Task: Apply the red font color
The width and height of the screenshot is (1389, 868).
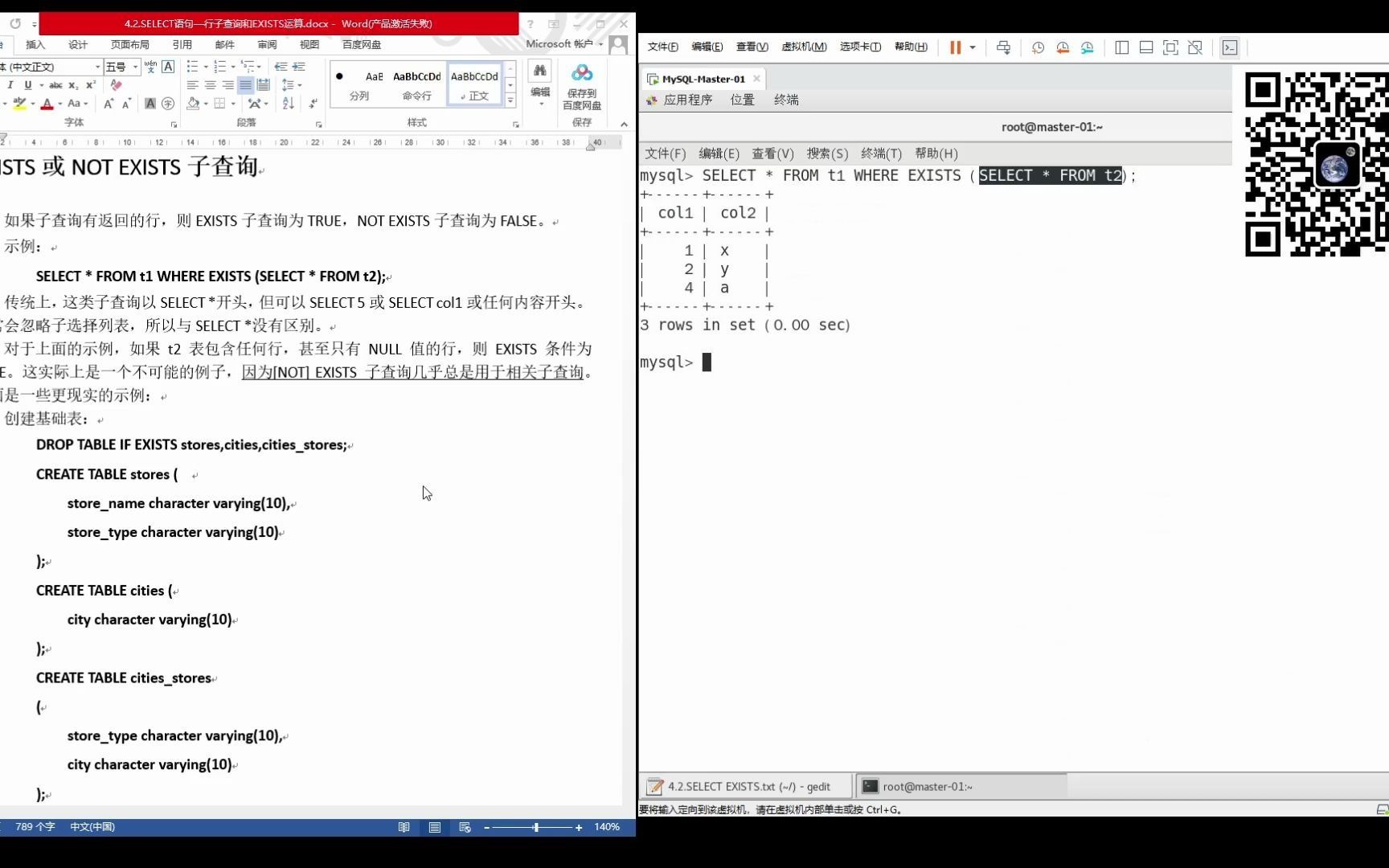Action: pyautogui.click(x=47, y=104)
